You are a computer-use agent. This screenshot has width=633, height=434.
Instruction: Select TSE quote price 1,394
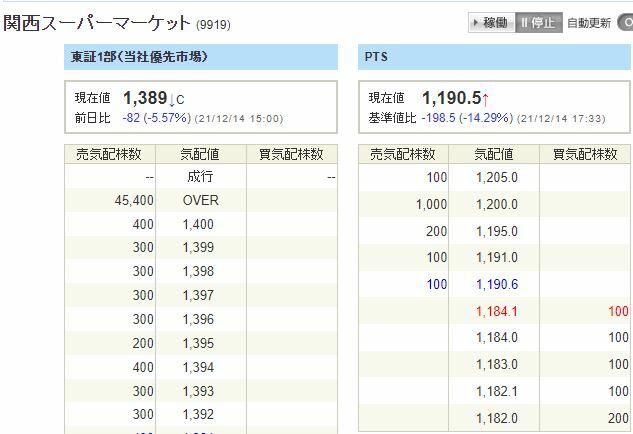pos(198,367)
